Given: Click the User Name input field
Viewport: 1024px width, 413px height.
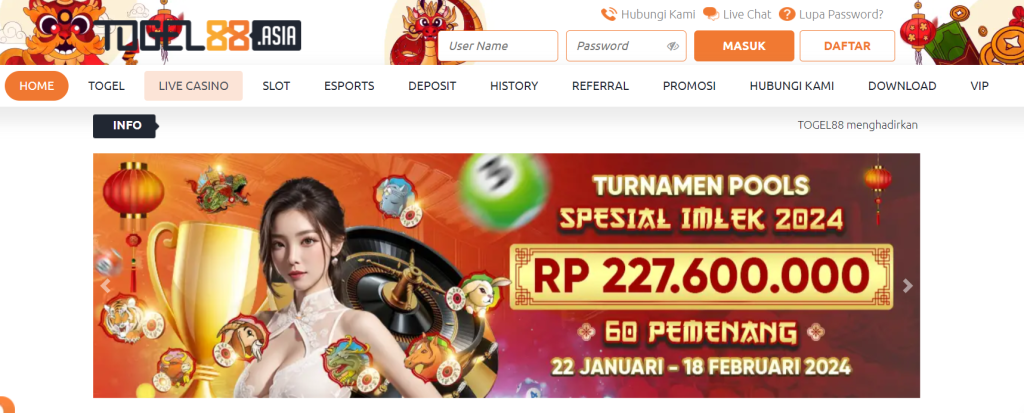Looking at the screenshot, I should pyautogui.click(x=498, y=46).
